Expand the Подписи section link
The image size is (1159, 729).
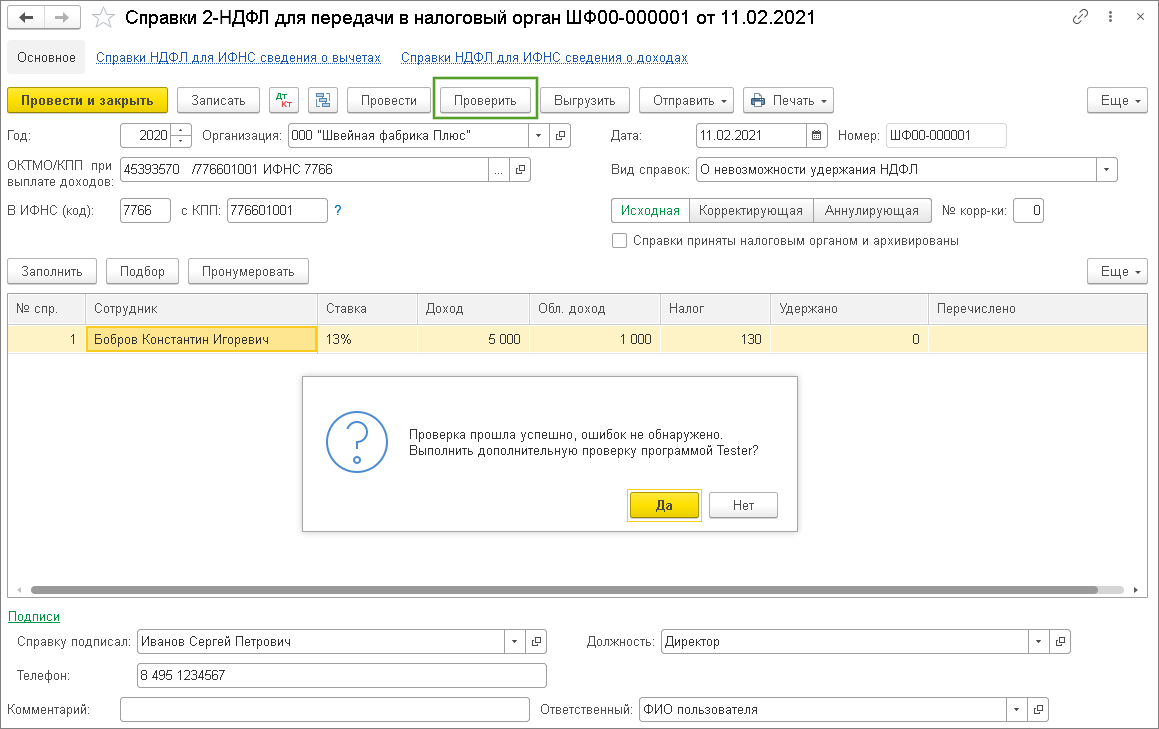(x=34, y=616)
